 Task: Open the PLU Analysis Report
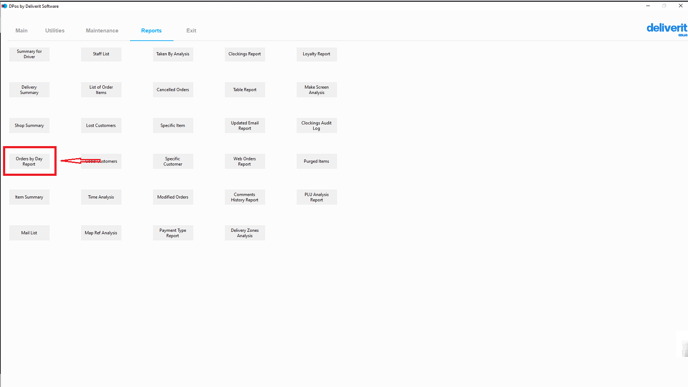(316, 197)
